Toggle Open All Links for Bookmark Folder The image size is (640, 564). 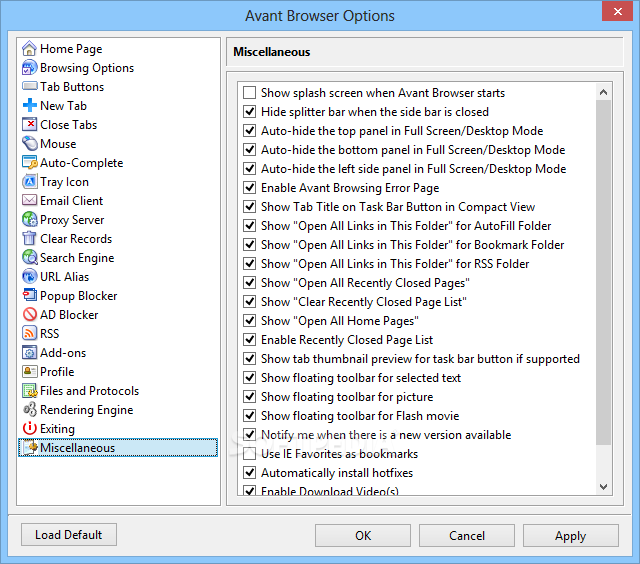[x=249, y=244]
